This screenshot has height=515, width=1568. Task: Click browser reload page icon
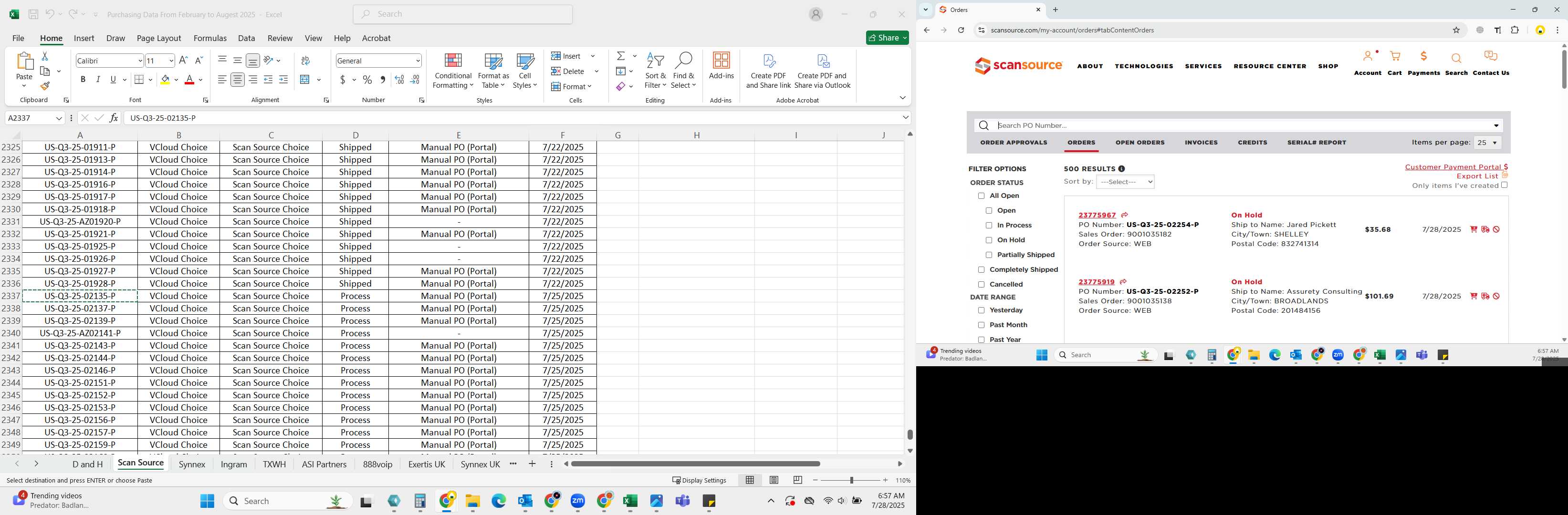pyautogui.click(x=961, y=31)
